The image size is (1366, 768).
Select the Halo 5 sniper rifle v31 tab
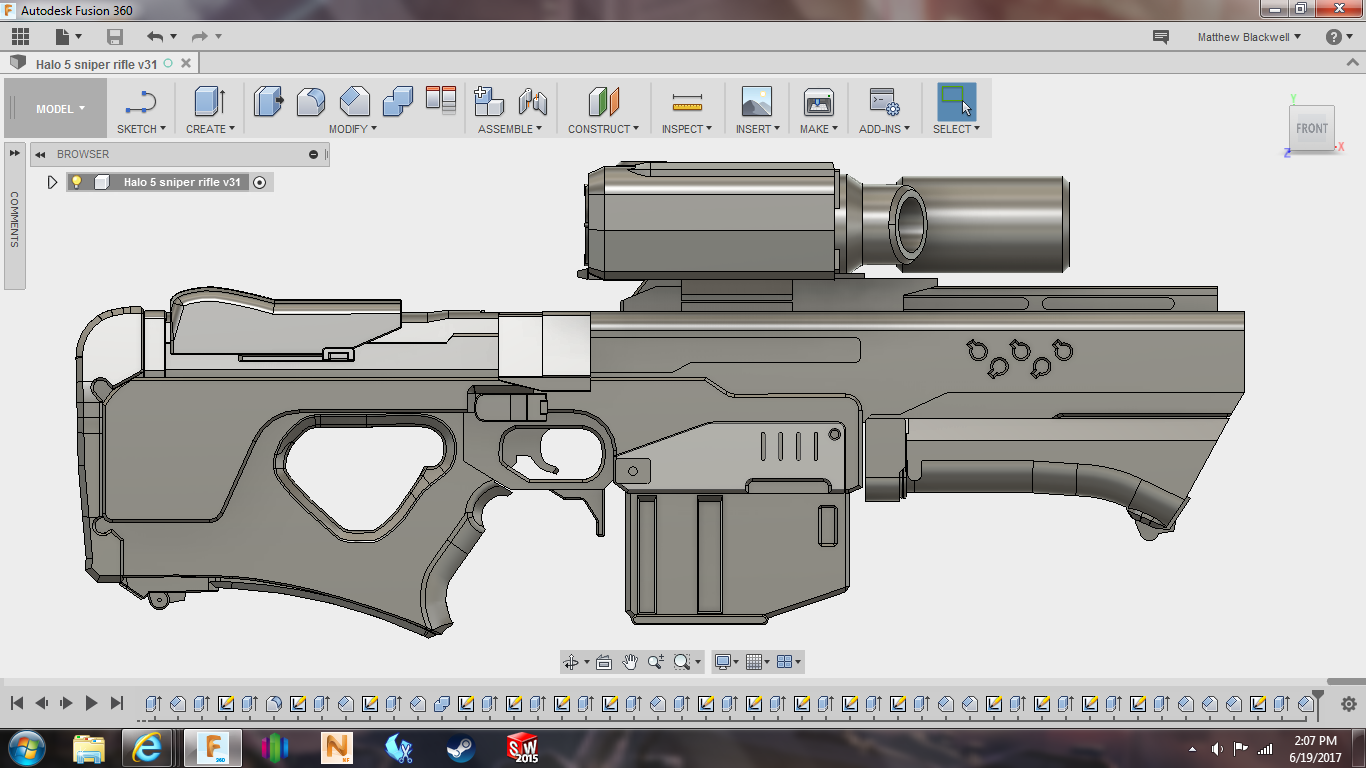click(x=96, y=63)
